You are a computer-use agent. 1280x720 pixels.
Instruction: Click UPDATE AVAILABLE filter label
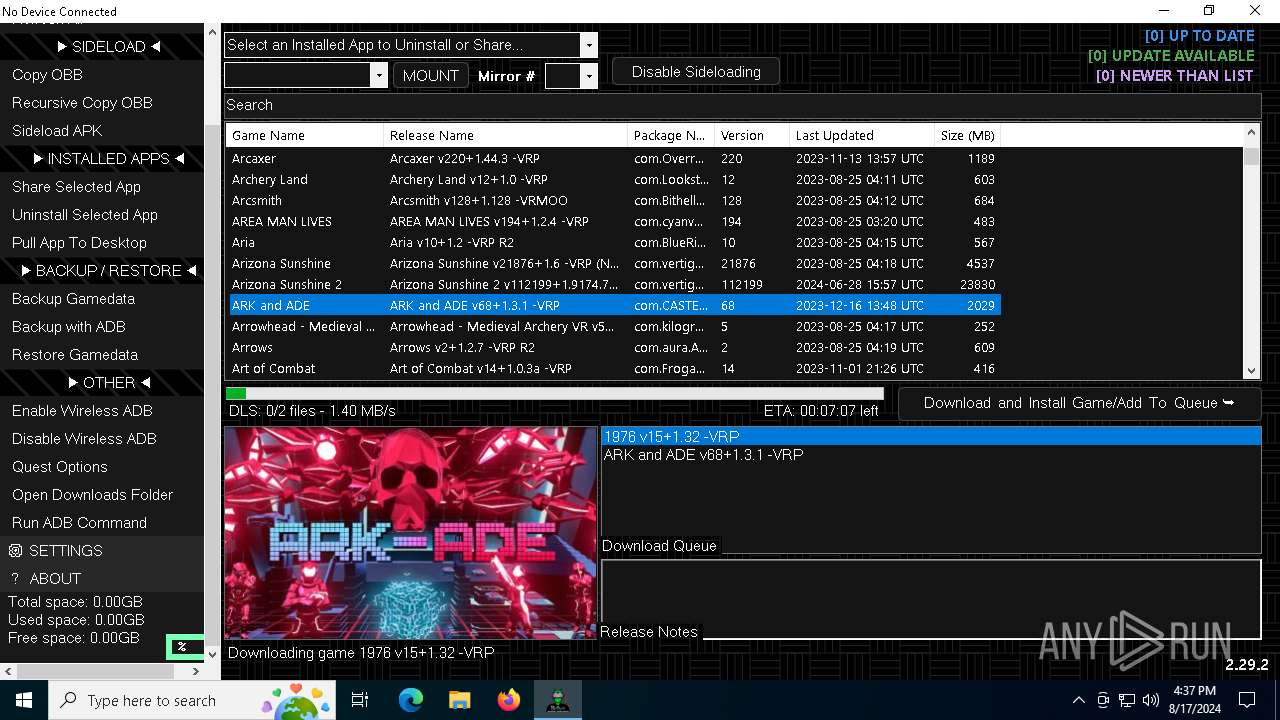(1171, 56)
